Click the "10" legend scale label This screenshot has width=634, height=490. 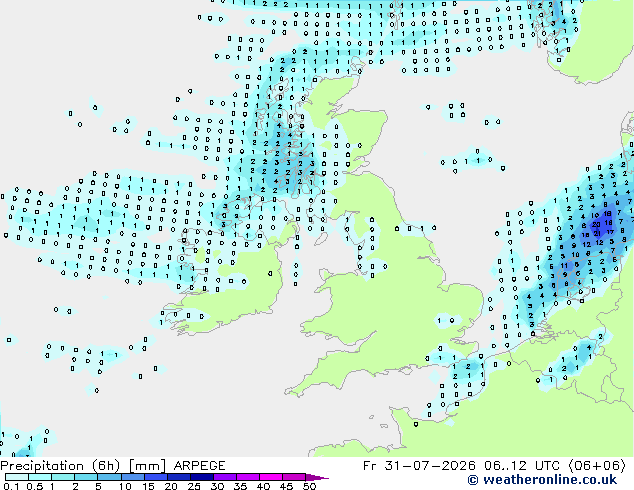(125, 486)
